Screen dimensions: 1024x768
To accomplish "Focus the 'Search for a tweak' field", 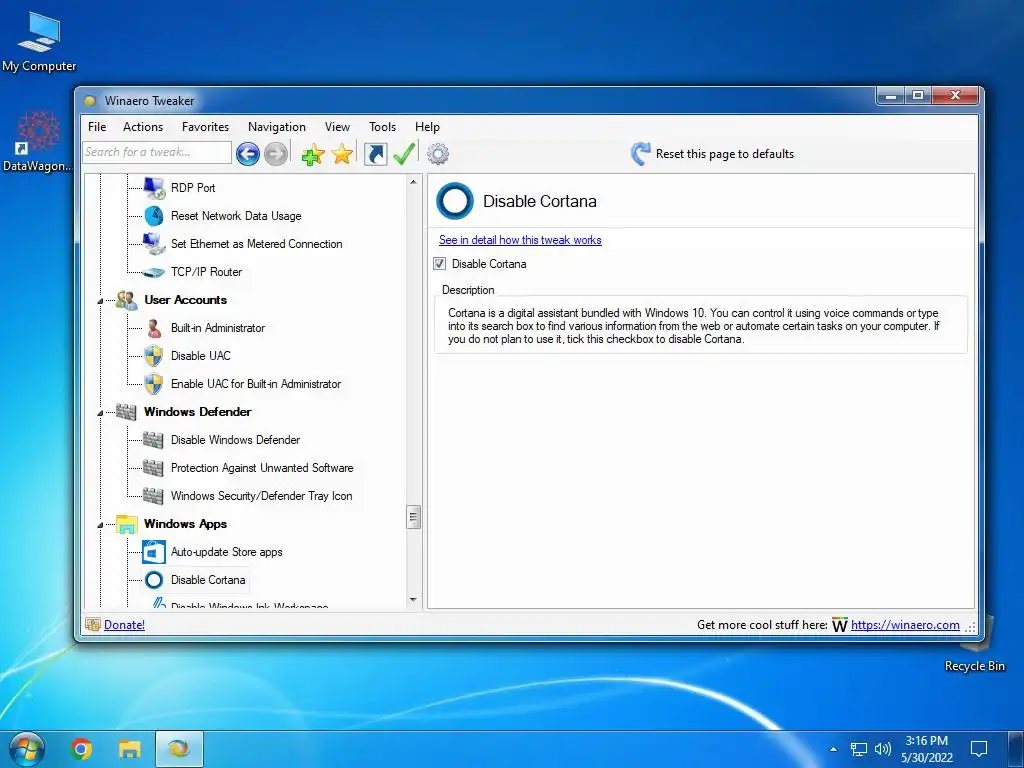I will pos(157,152).
